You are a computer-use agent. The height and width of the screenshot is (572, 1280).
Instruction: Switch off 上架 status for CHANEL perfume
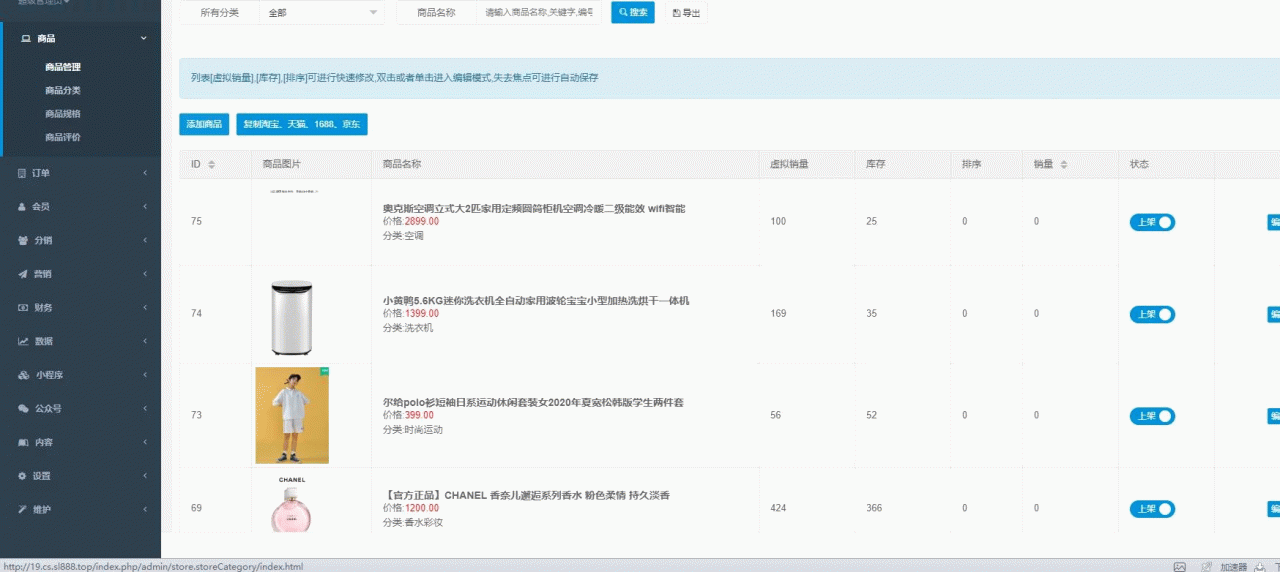click(1152, 509)
